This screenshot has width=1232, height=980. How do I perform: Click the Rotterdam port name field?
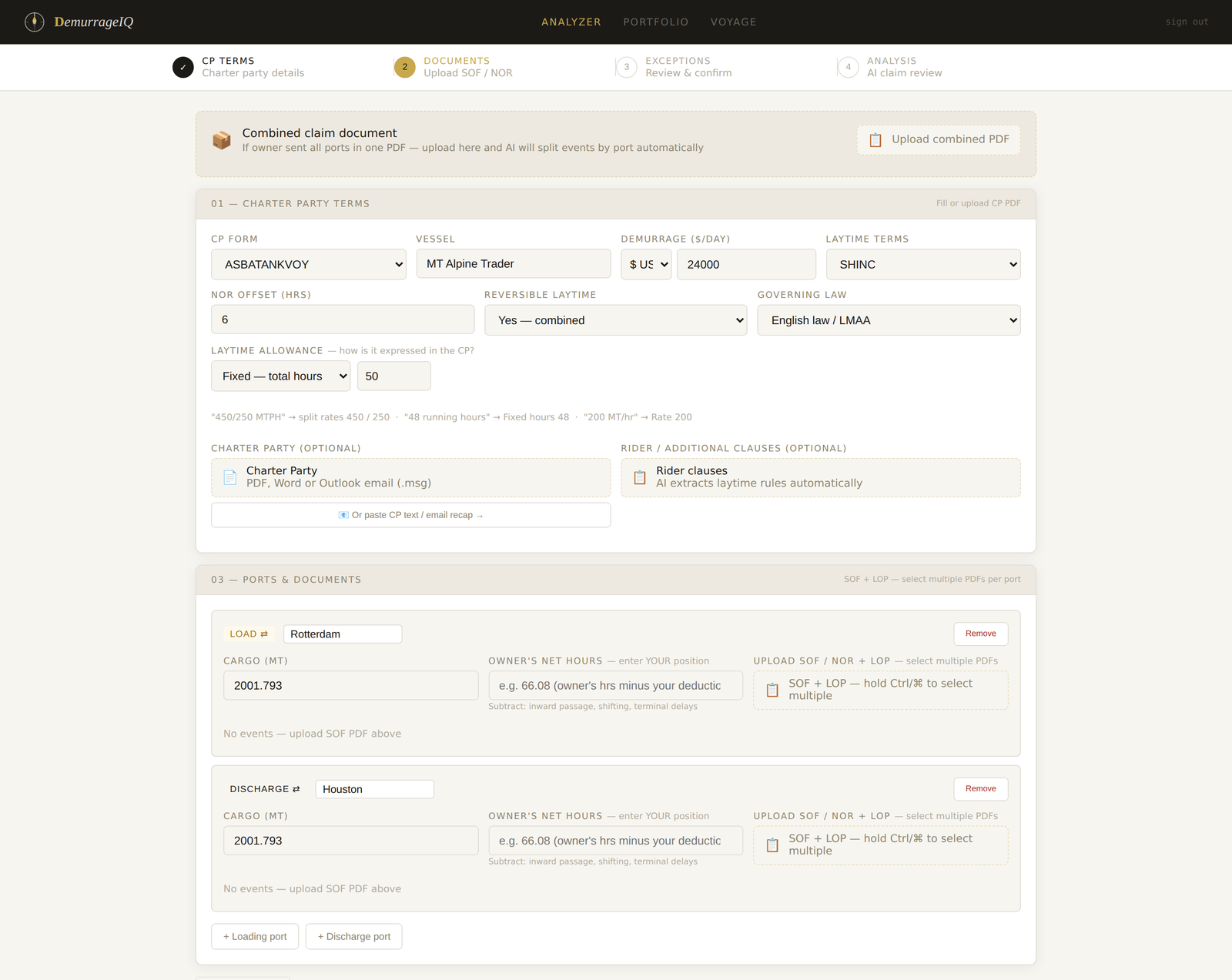[x=343, y=634]
